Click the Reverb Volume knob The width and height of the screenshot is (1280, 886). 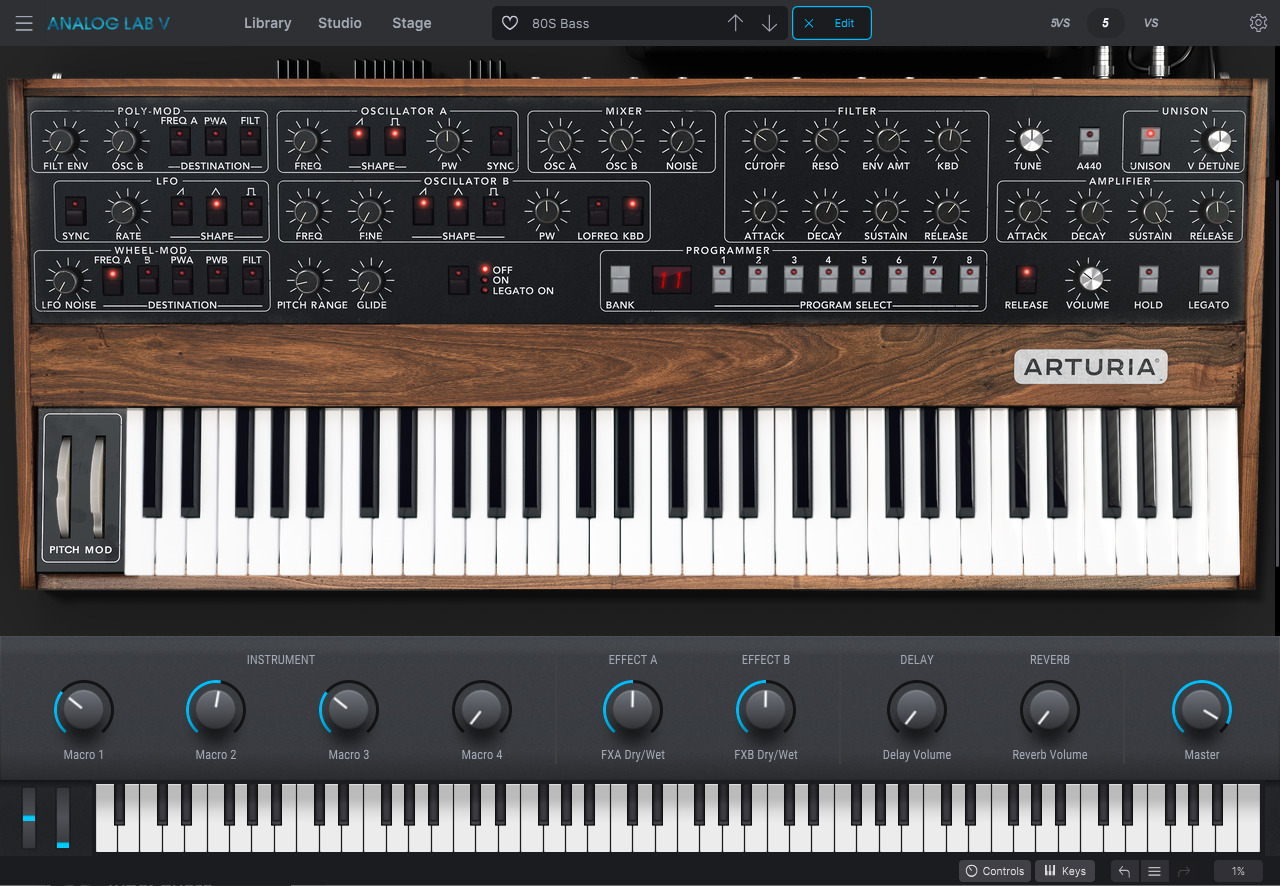coord(1049,710)
